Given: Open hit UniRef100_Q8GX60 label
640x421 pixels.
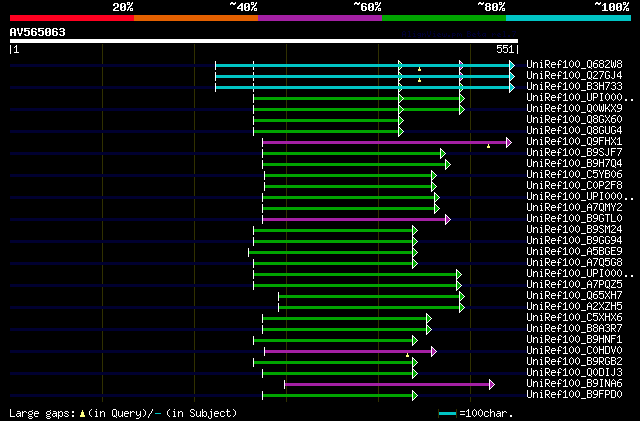Looking at the screenshot, I should [574, 120].
